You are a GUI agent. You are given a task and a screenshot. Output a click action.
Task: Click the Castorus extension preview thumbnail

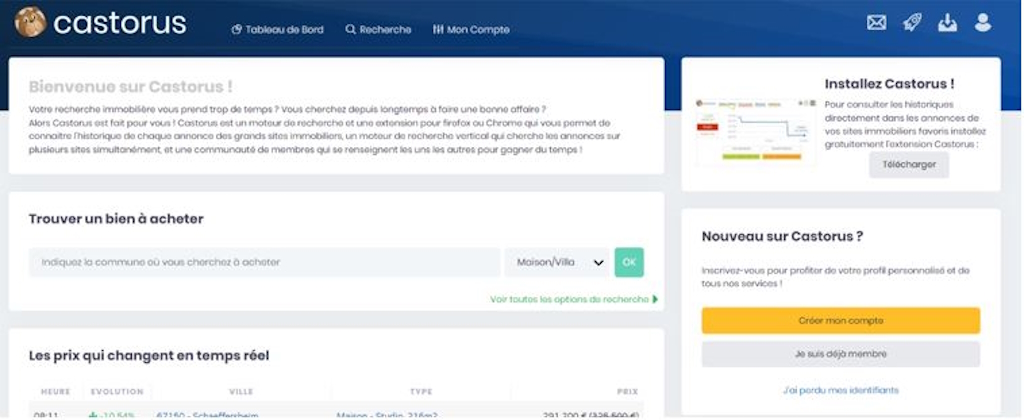coord(756,131)
